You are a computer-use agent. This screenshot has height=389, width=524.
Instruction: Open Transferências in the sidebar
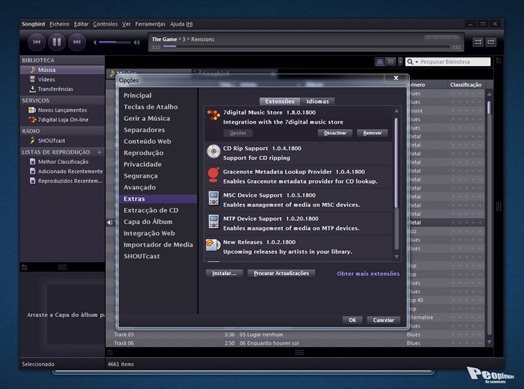[62, 89]
